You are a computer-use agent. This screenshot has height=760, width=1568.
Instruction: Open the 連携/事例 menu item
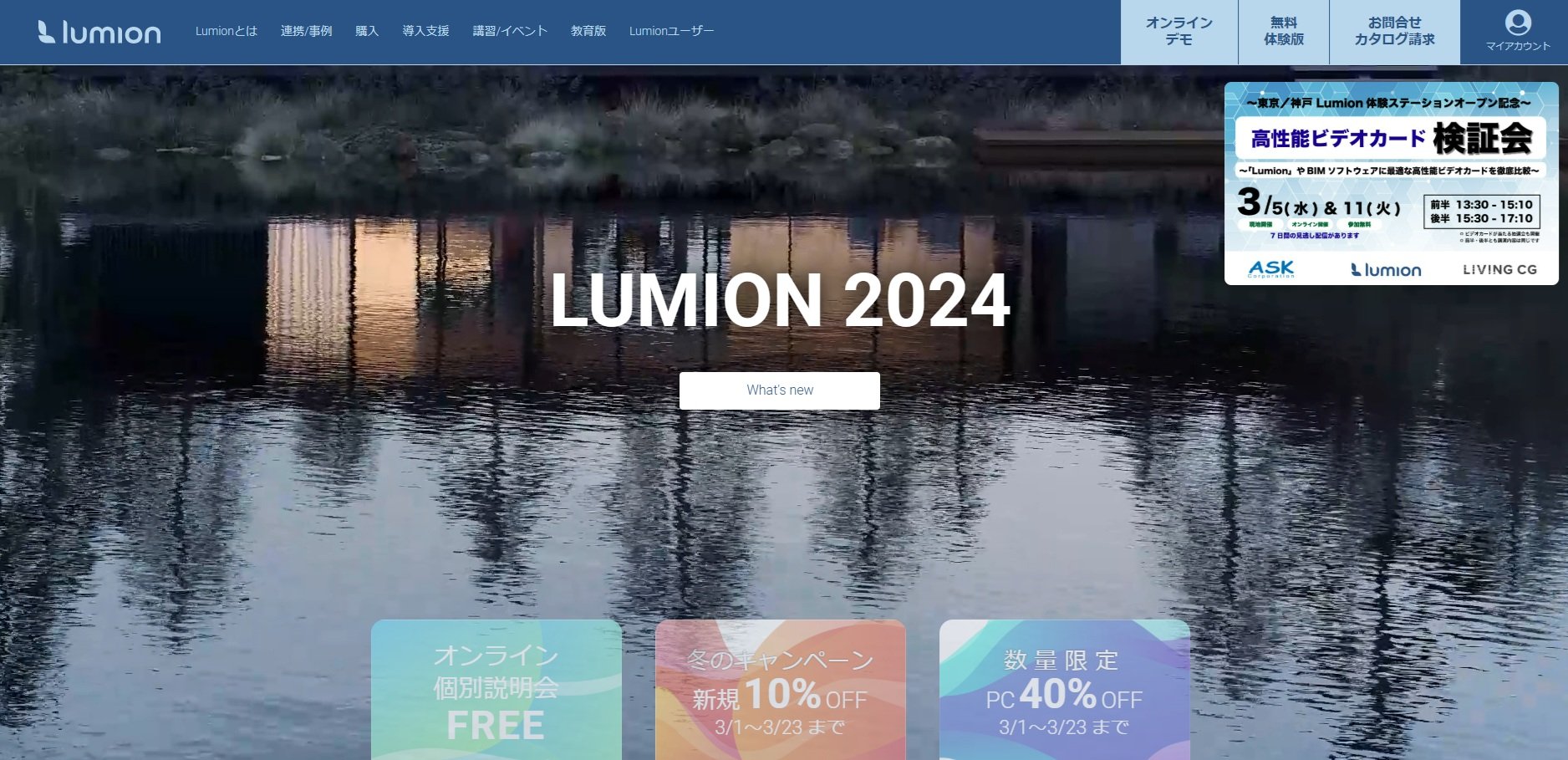click(x=306, y=31)
